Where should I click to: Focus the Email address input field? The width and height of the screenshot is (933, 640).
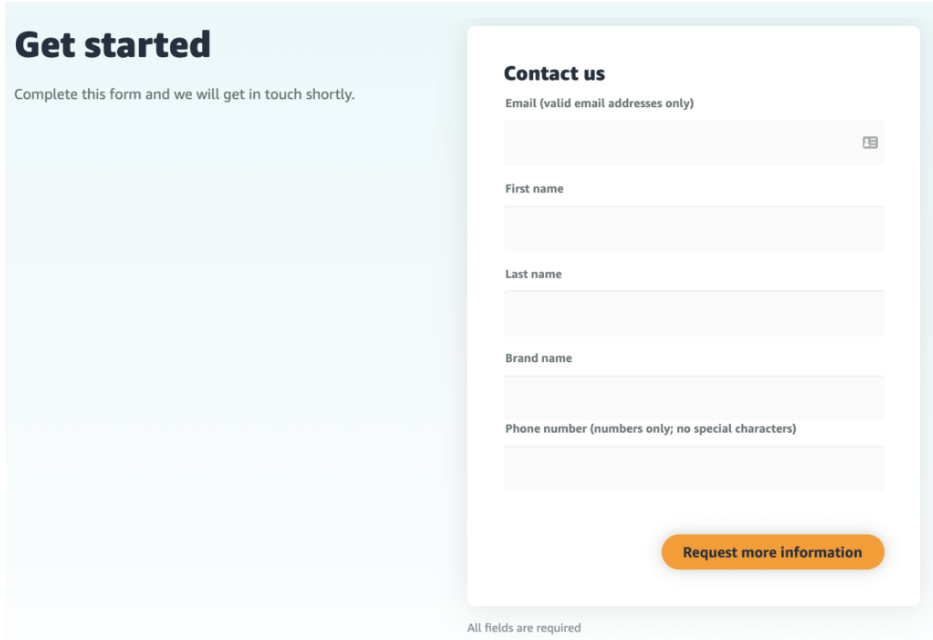[680, 143]
